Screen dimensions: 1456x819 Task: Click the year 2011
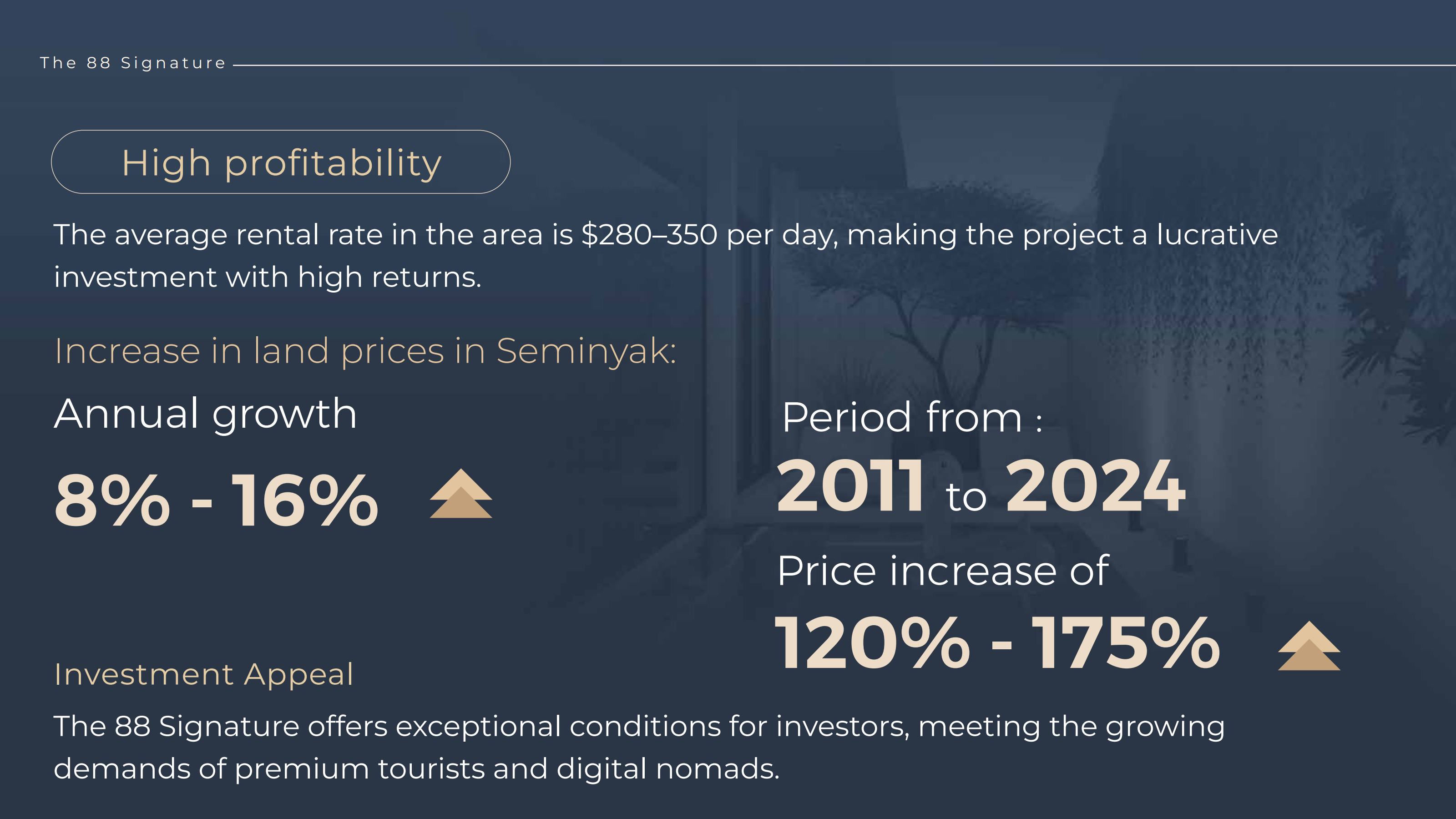pyautogui.click(x=850, y=486)
